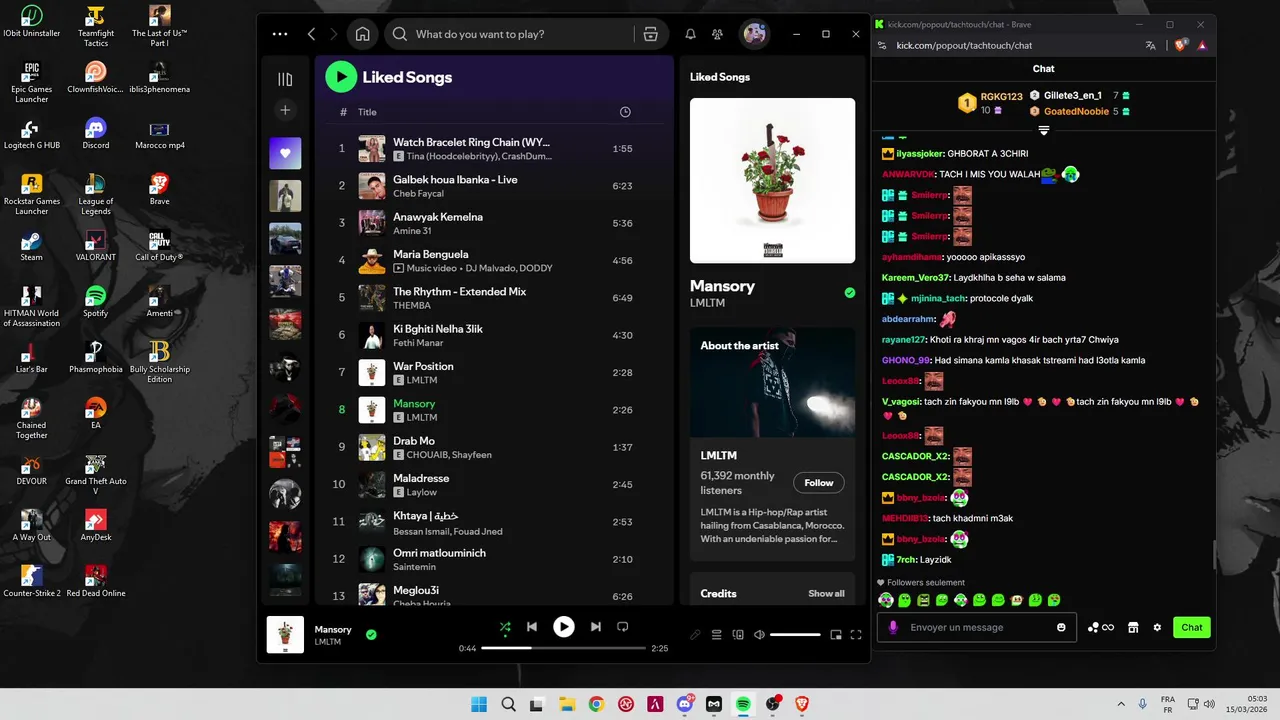Open the 'About the artist' image card

[772, 383]
